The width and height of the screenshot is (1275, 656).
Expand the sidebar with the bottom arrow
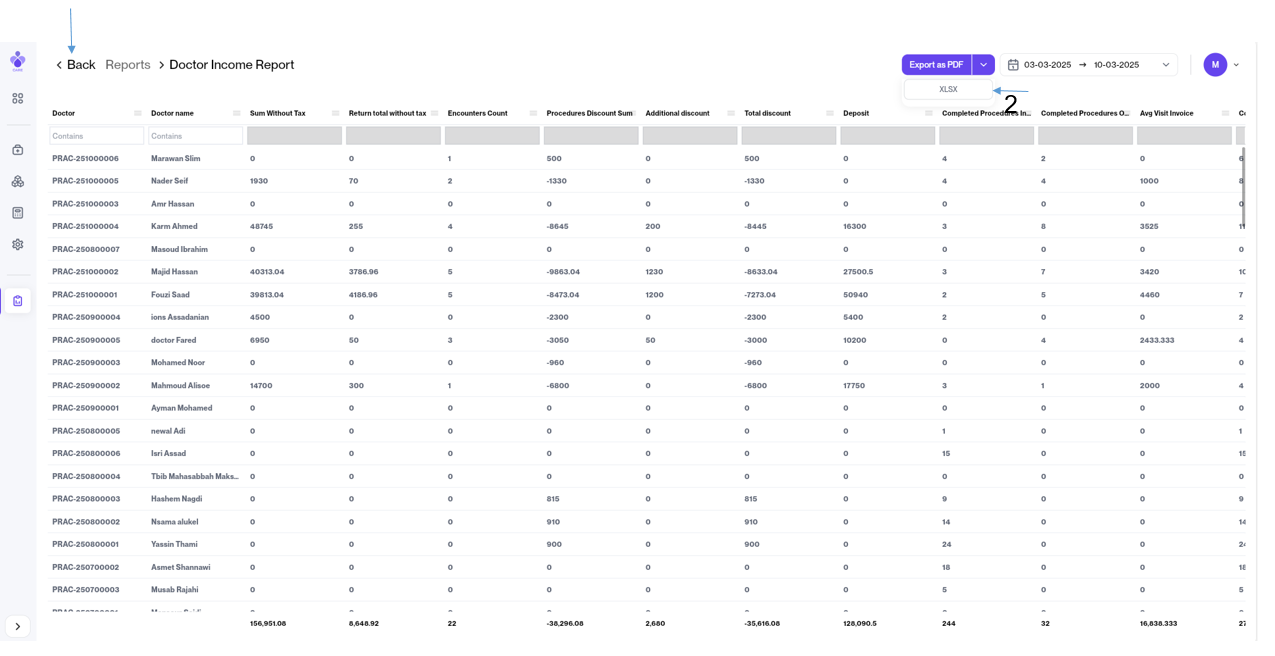(x=18, y=627)
